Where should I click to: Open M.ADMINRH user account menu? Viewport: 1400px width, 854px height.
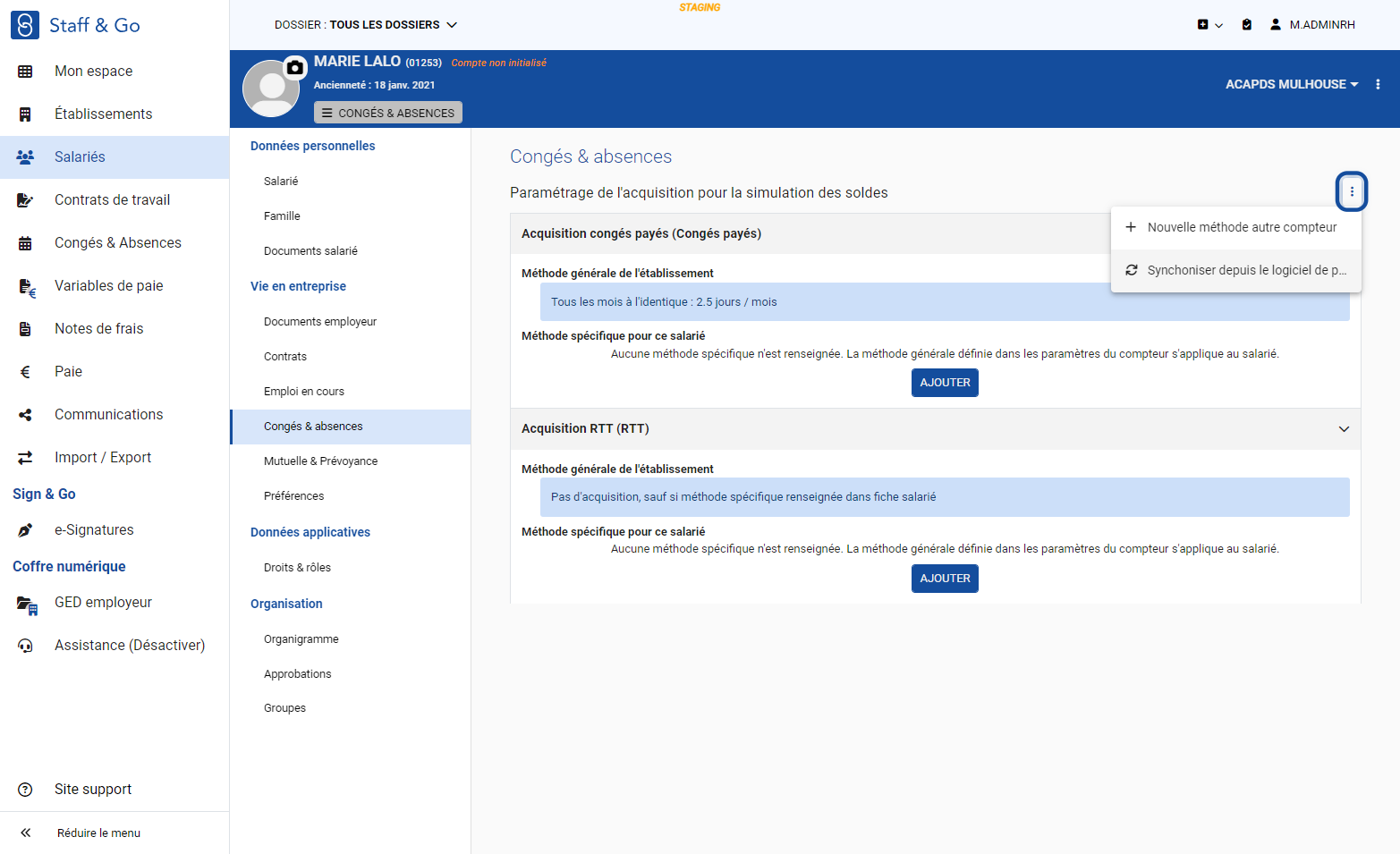pos(1312,25)
